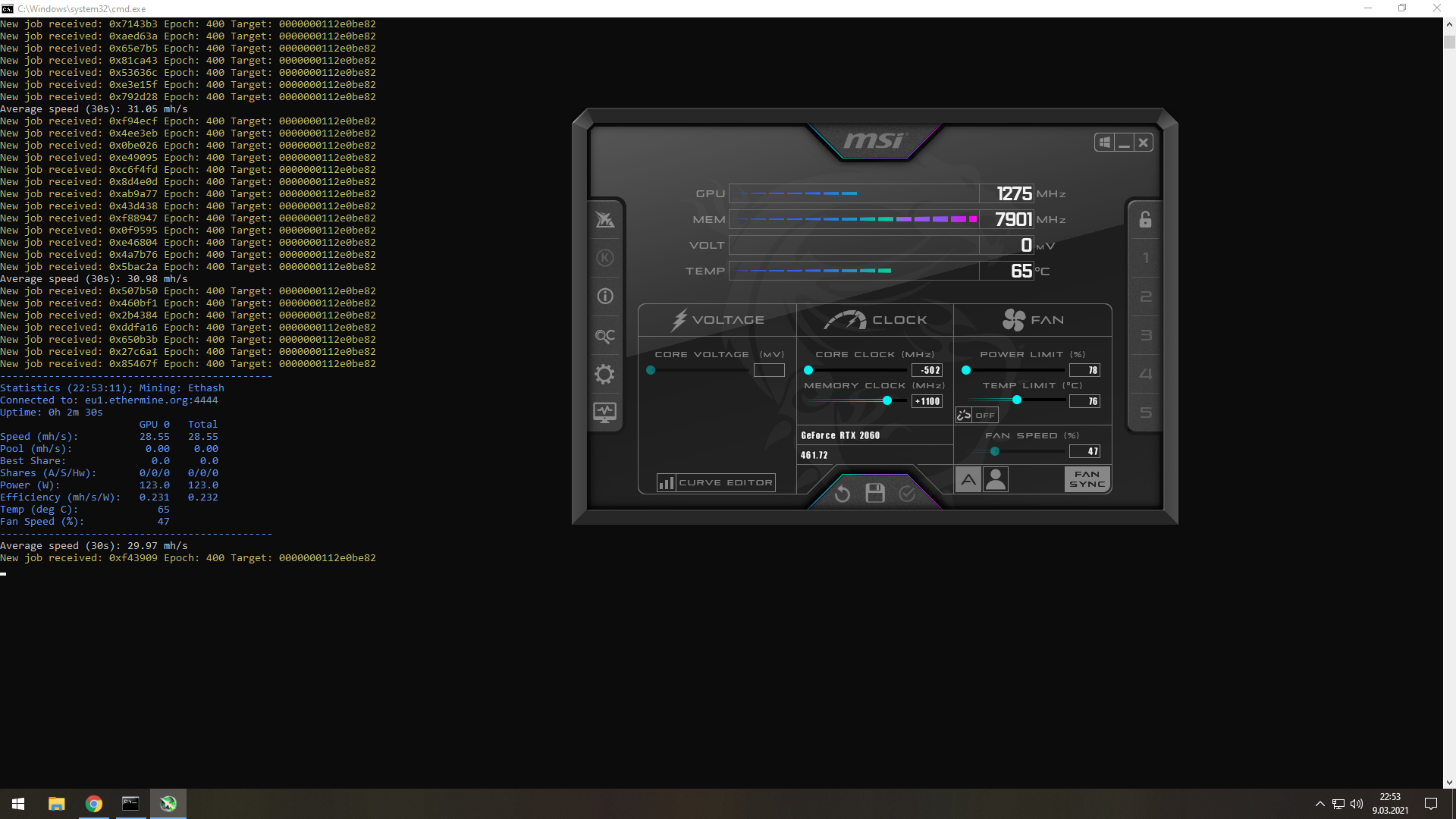Viewport: 1456px width, 819px height.
Task: Select profile slot 3
Action: (1145, 335)
